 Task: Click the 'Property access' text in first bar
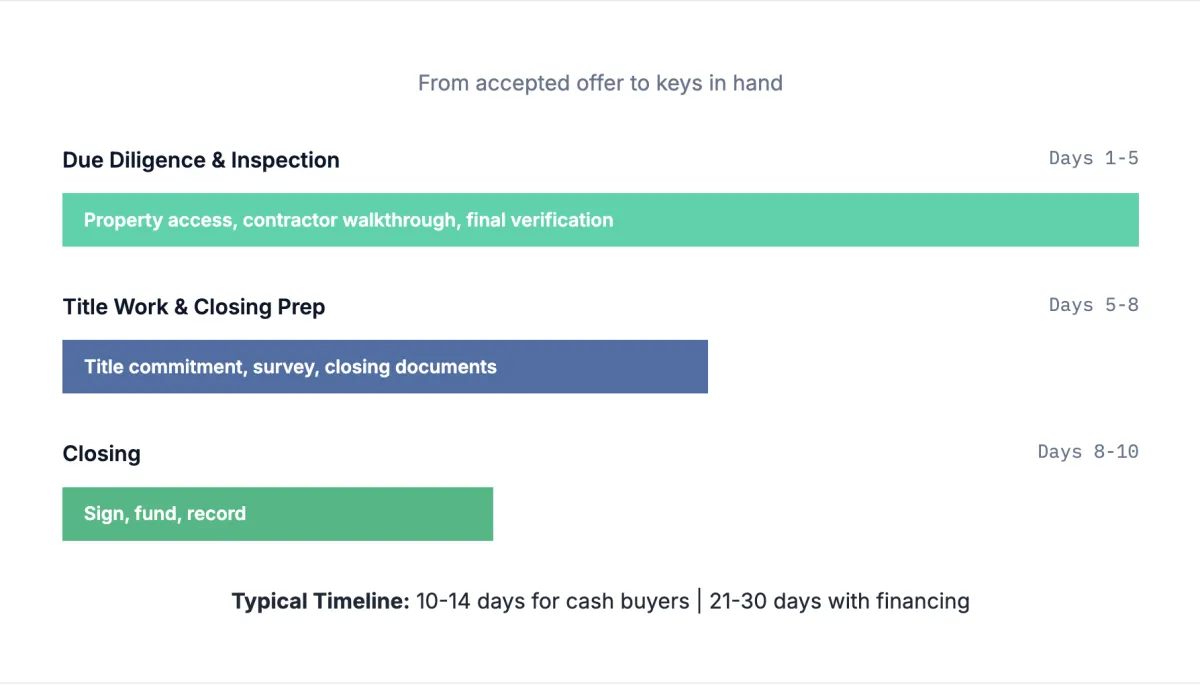pyautogui.click(x=159, y=220)
